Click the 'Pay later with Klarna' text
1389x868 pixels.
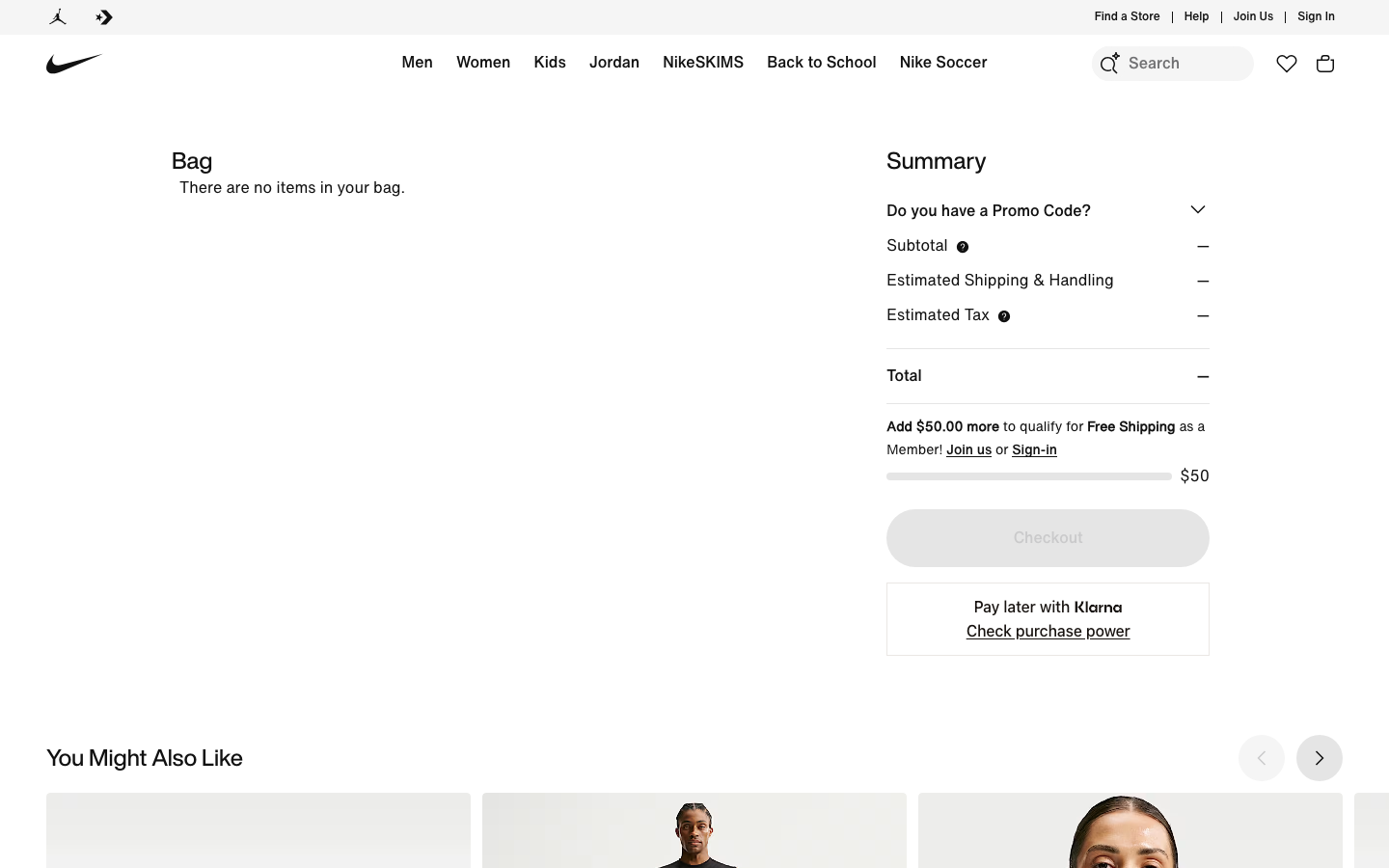point(1048,607)
